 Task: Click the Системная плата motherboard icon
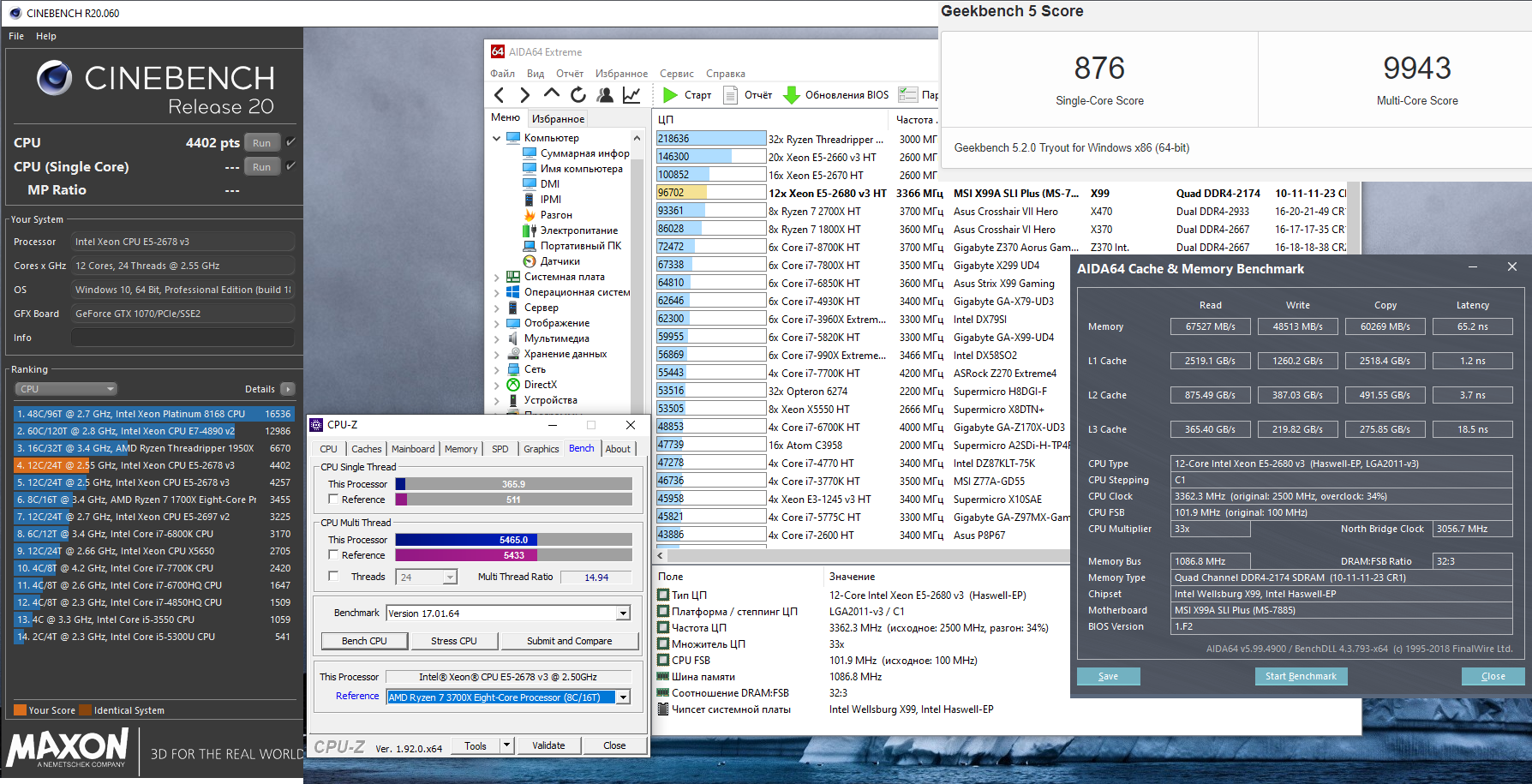pyautogui.click(x=513, y=277)
